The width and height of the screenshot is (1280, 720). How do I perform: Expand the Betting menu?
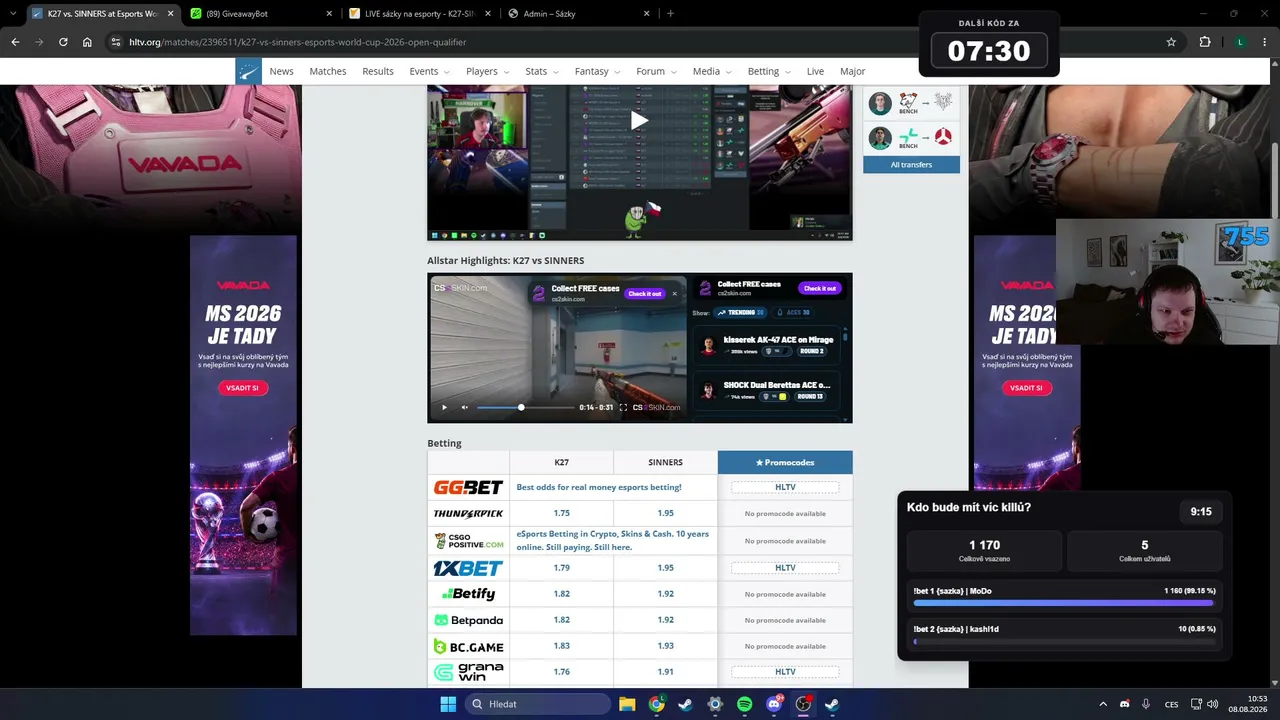769,71
